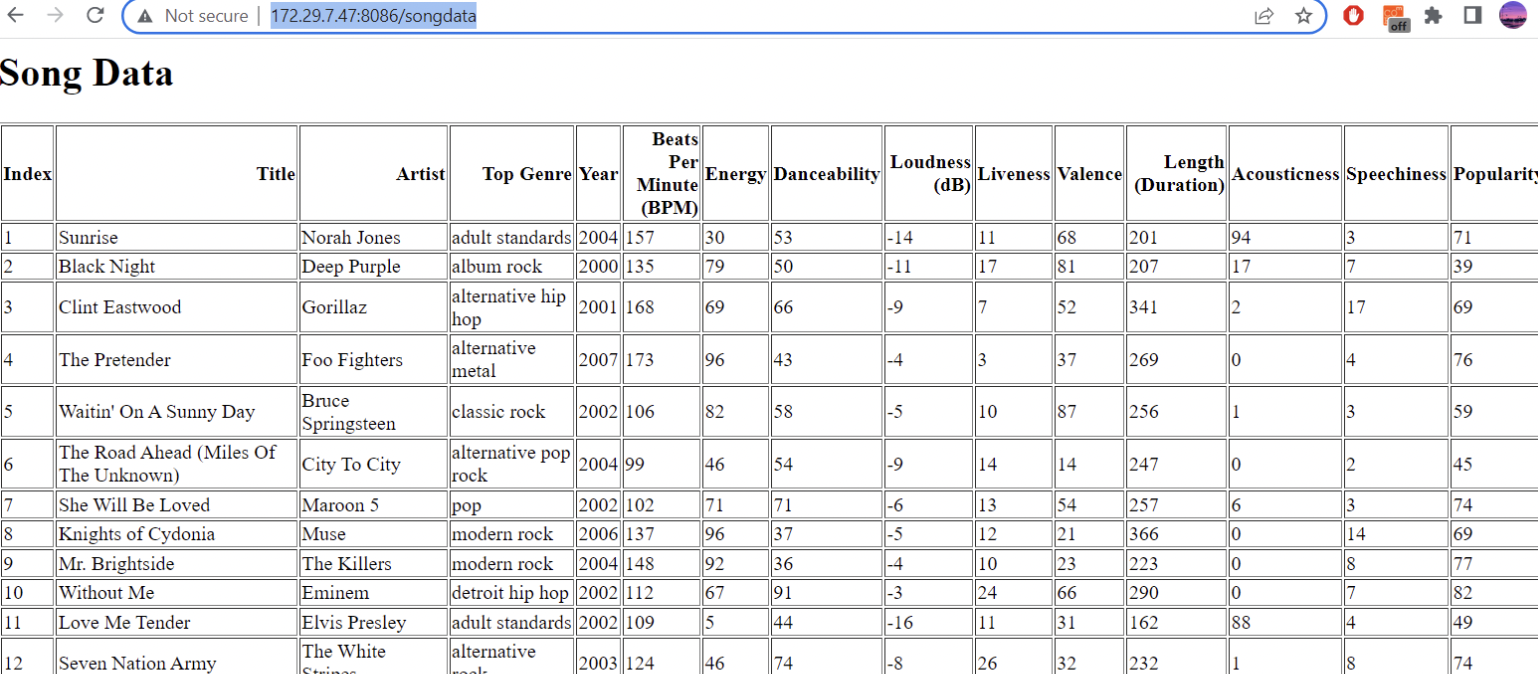Click the Danceability column header
This screenshot has height=674, width=1538.
[826, 174]
